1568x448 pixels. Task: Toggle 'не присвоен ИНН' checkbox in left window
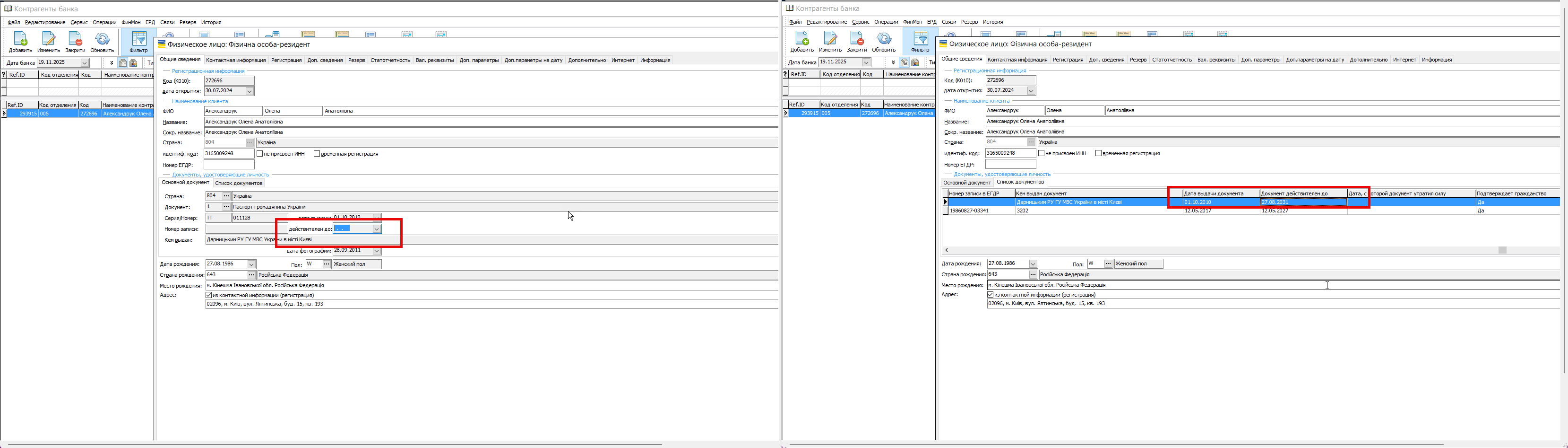(x=260, y=154)
